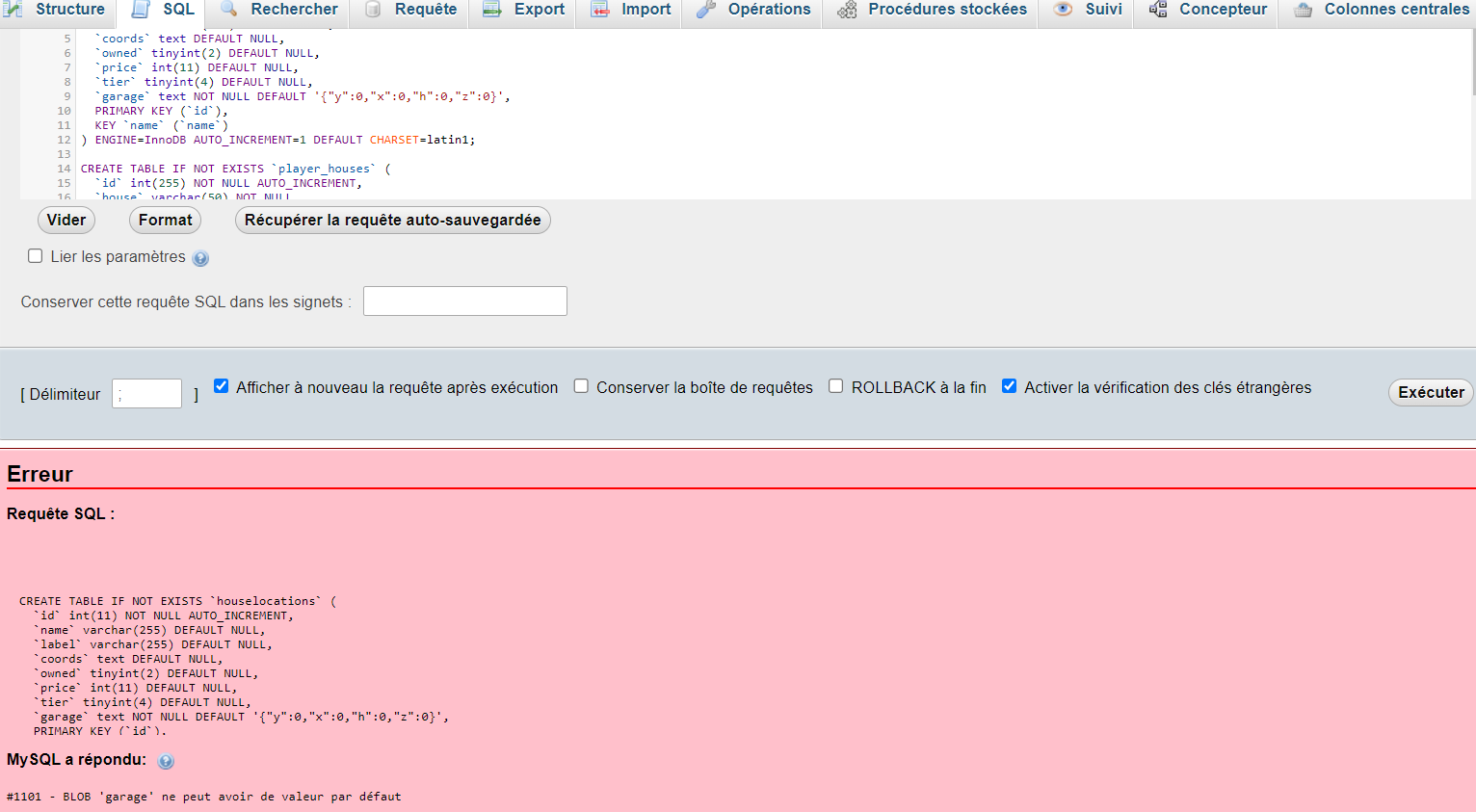The image size is (1476, 812).
Task: Disable Activer la vérification des clés étrangères
Action: [x=1009, y=385]
